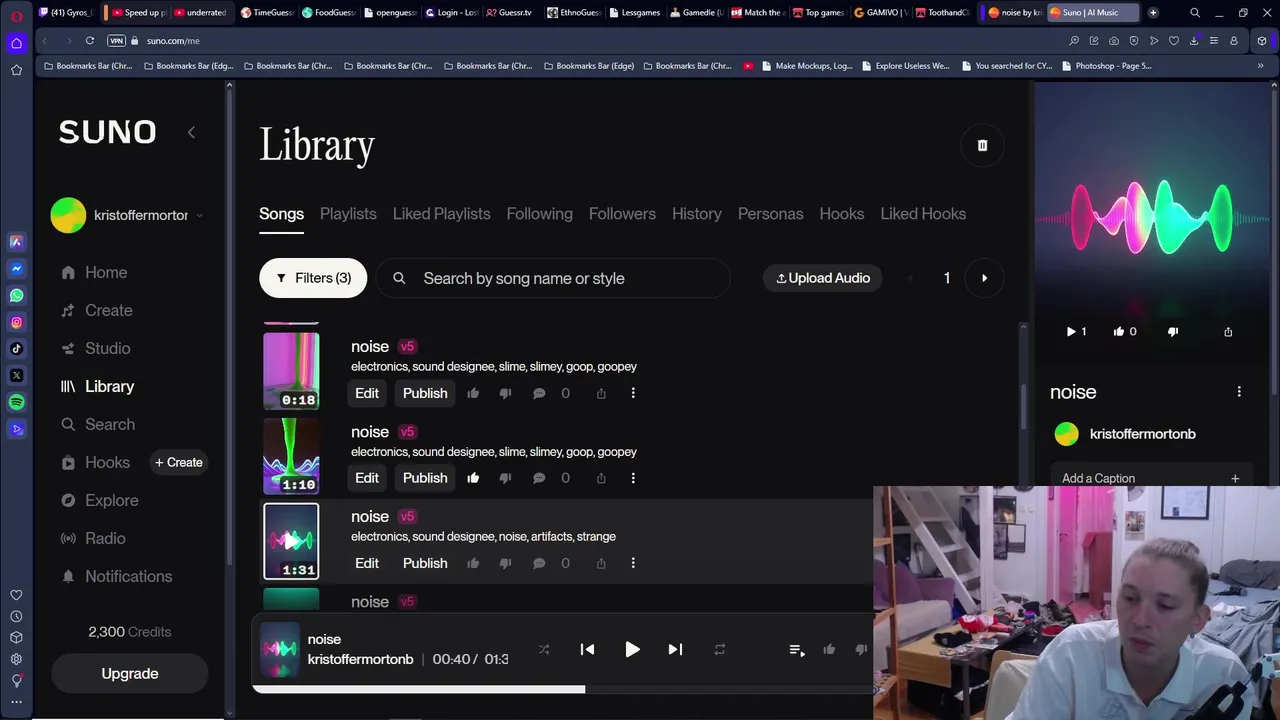Switch to the Liked Hooks tab
The height and width of the screenshot is (720, 1280).
tap(923, 213)
